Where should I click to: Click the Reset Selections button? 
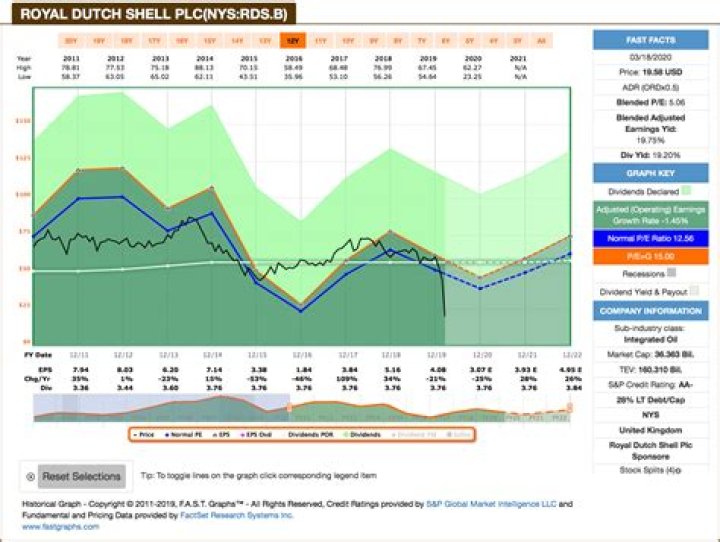(82, 476)
